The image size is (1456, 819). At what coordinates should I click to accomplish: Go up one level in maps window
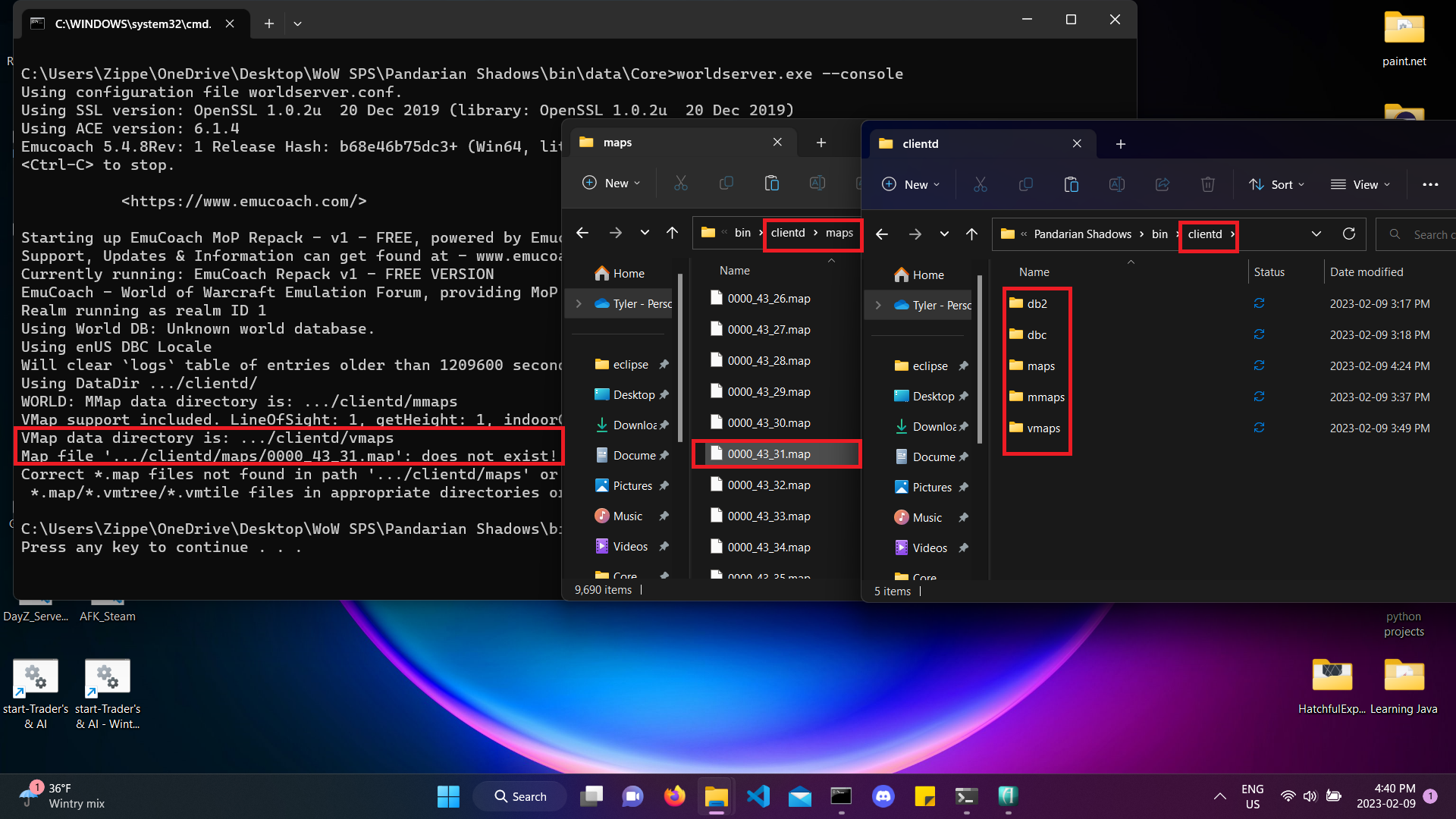click(x=673, y=233)
